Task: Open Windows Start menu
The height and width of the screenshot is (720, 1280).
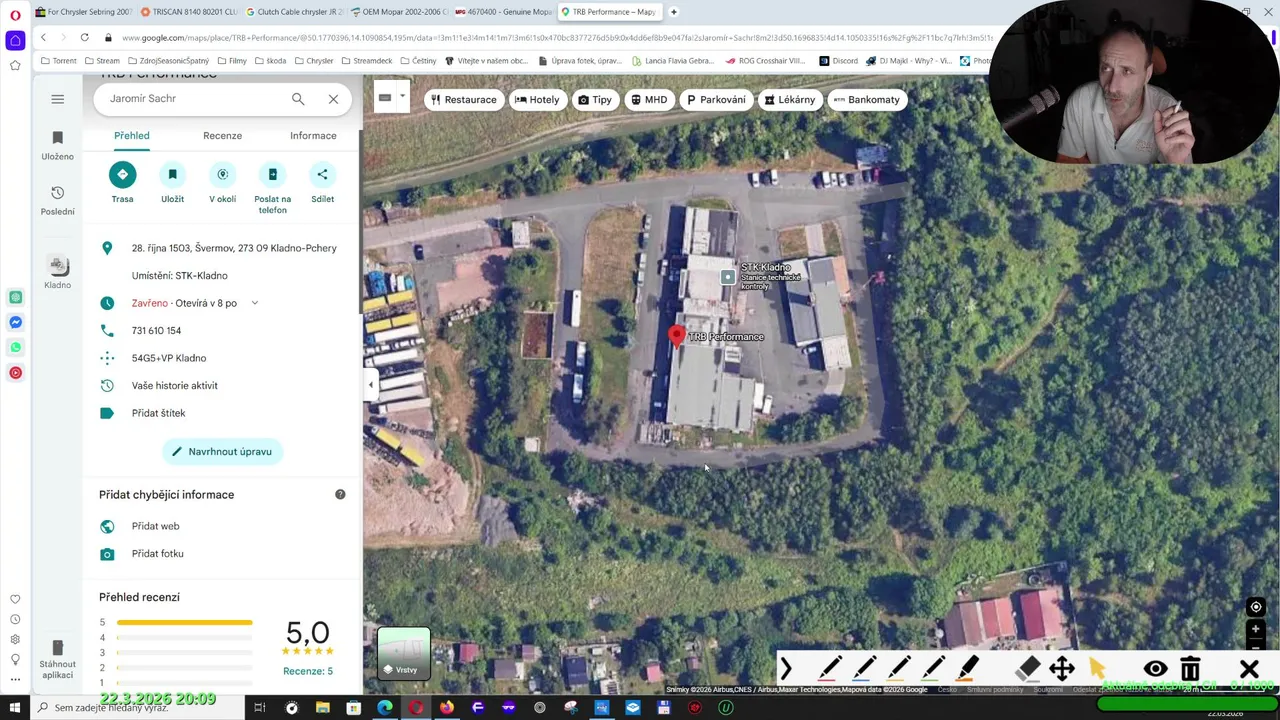Action: pos(15,707)
